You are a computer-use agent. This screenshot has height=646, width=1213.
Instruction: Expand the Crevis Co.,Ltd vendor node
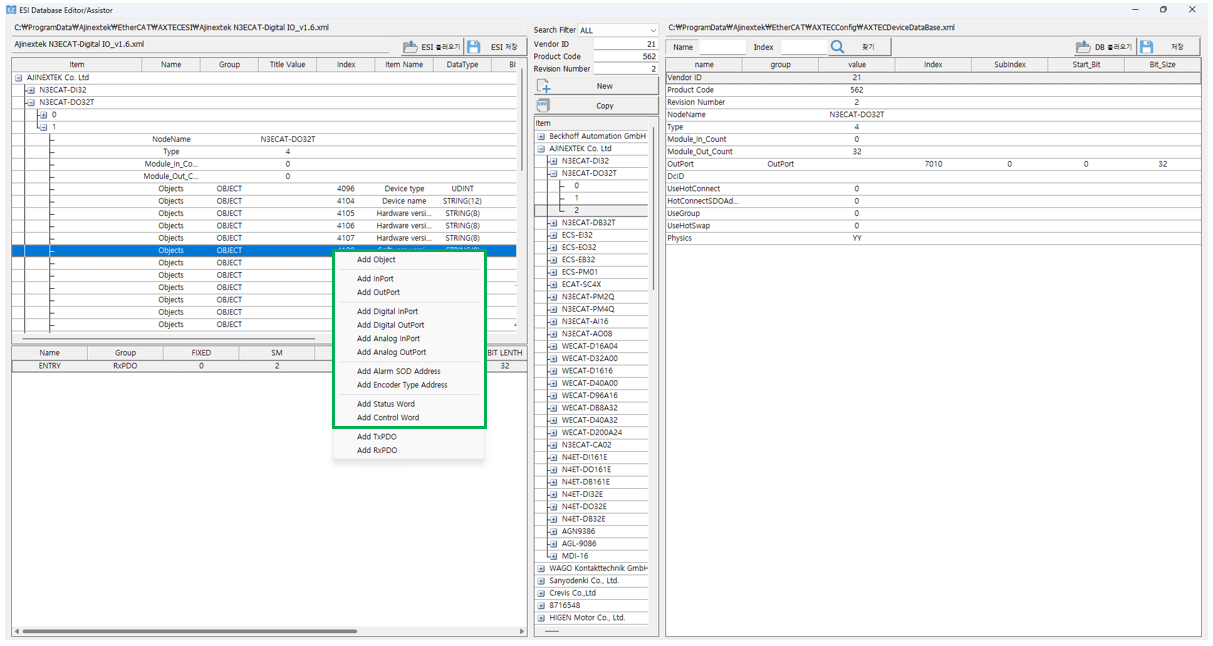point(541,593)
